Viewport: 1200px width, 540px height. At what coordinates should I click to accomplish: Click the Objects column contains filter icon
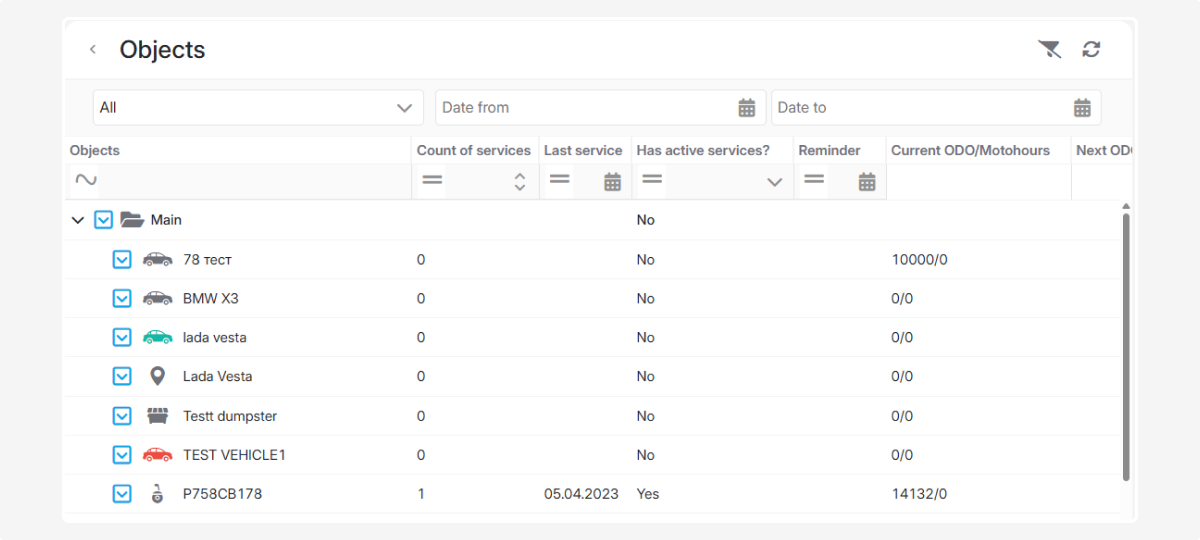[86, 181]
